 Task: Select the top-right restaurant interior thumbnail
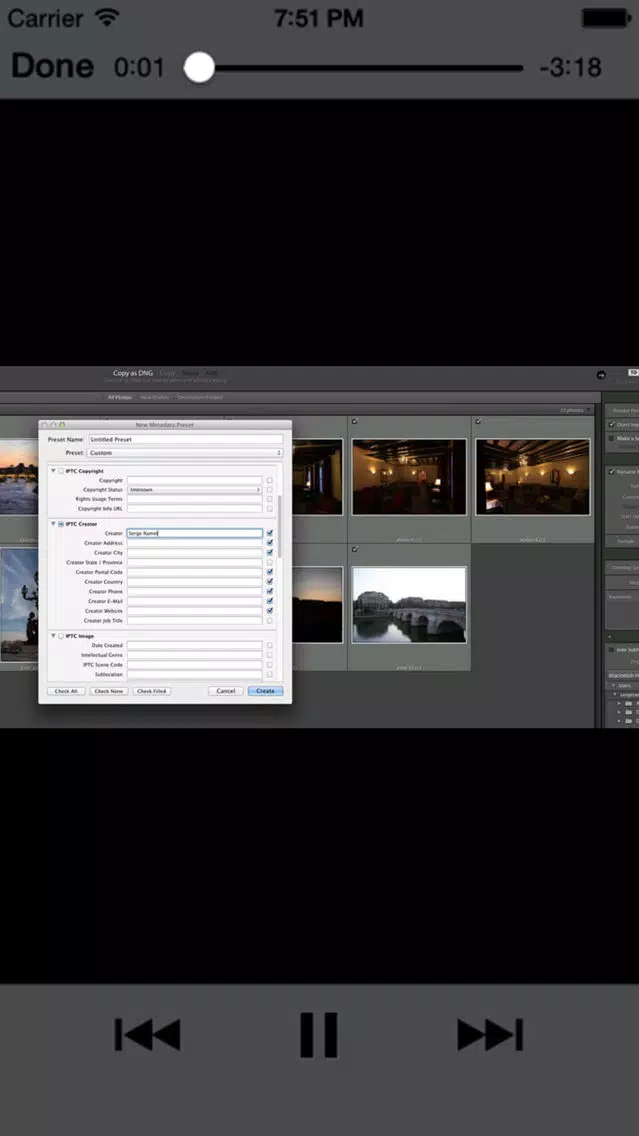(x=532, y=477)
